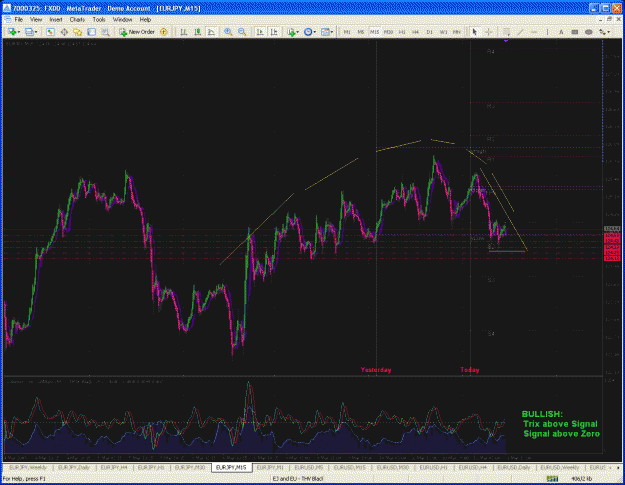Image resolution: width=625 pixels, height=485 pixels.
Task: Click the connection status bars in status bar
Action: tap(552, 479)
